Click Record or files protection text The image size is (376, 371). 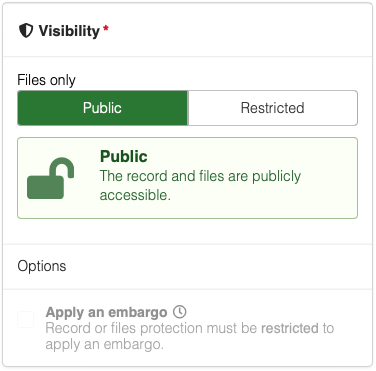(x=151, y=328)
